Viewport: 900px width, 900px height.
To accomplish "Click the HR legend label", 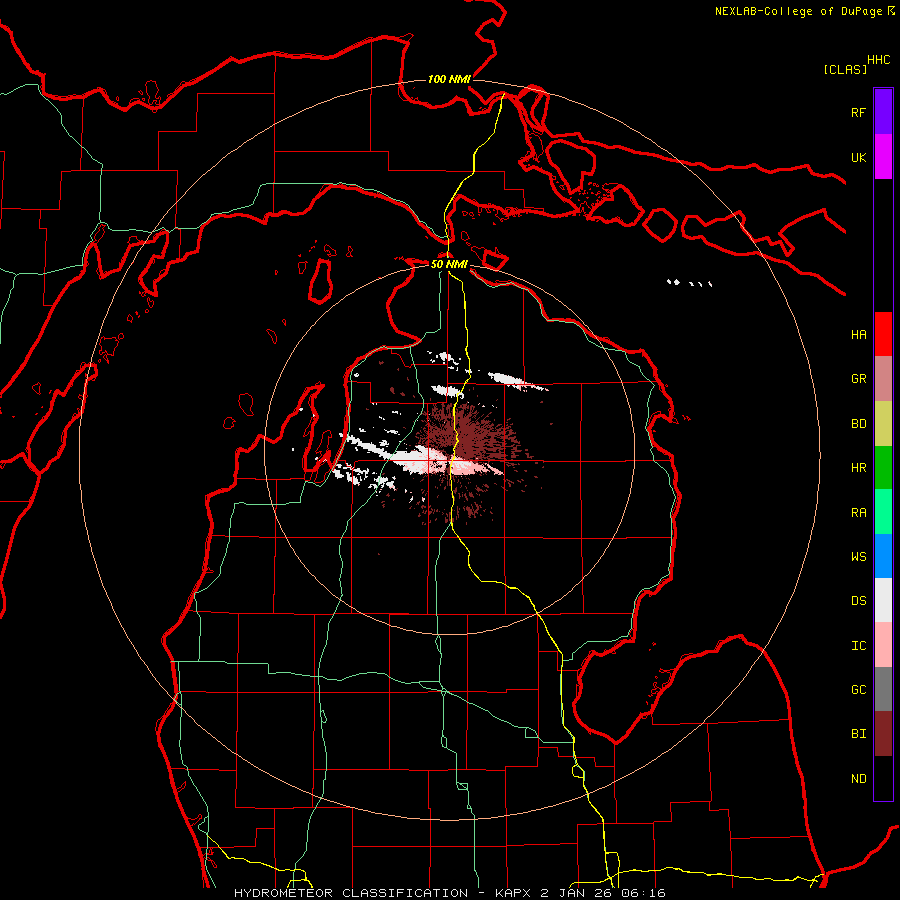I will tap(859, 468).
